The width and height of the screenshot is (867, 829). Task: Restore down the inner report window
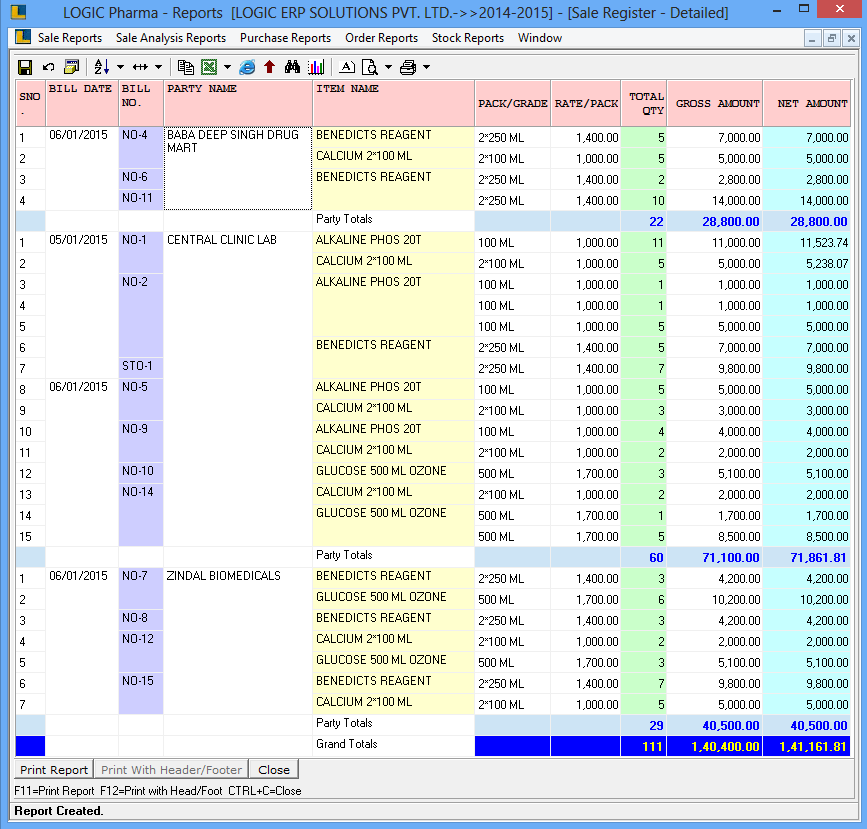[x=832, y=39]
